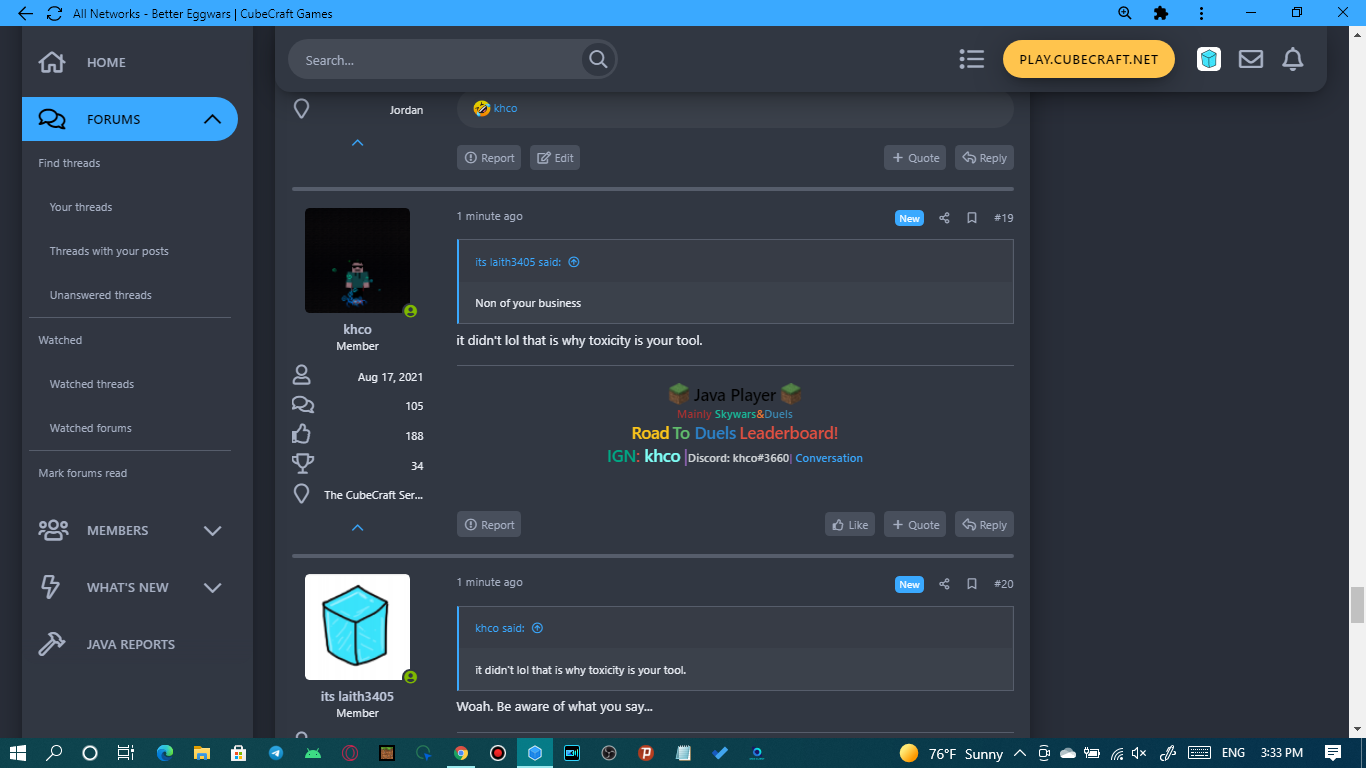1366x768 pixels.
Task: Show hidden system tray icons chevron
Action: [x=1020, y=753]
